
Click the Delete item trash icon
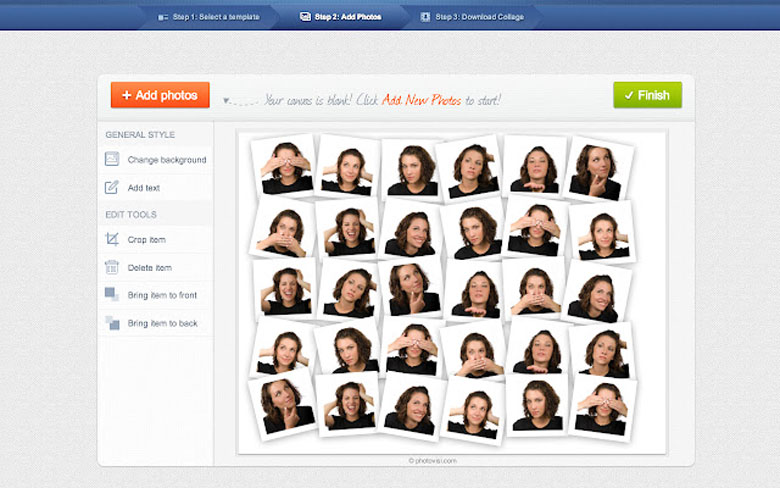[x=112, y=268]
